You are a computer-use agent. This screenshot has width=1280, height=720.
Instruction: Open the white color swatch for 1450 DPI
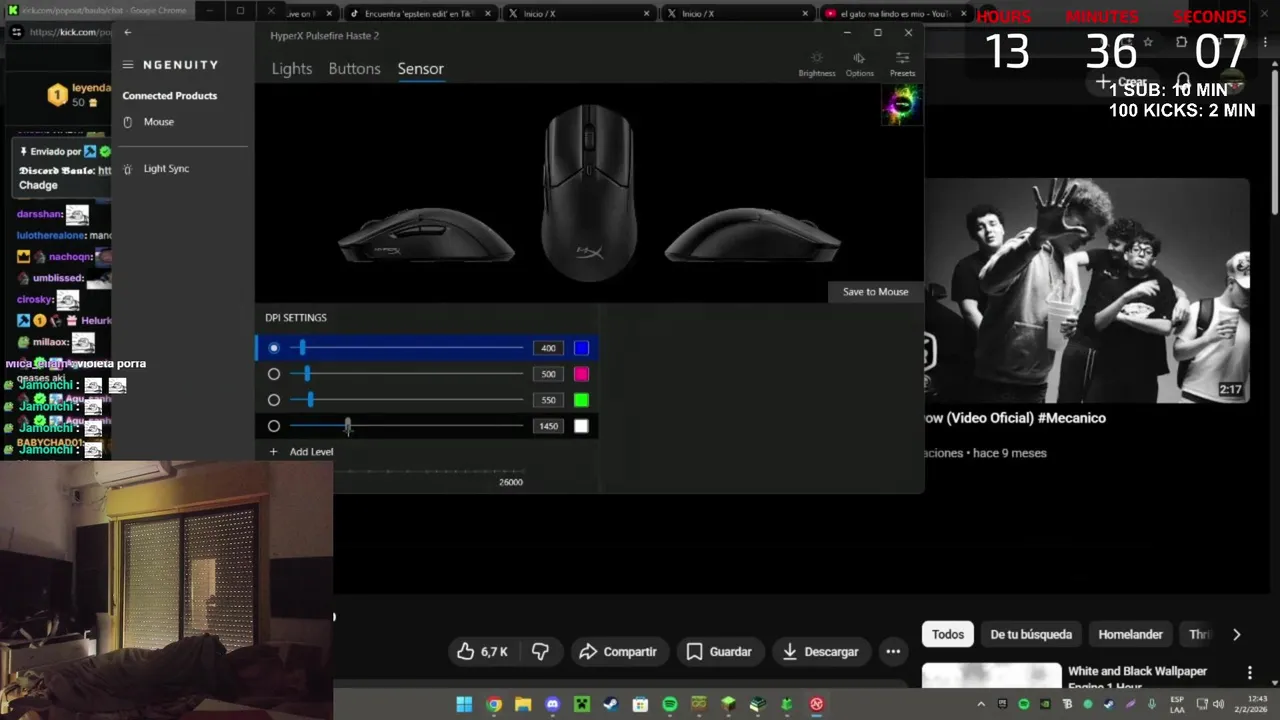(x=581, y=426)
